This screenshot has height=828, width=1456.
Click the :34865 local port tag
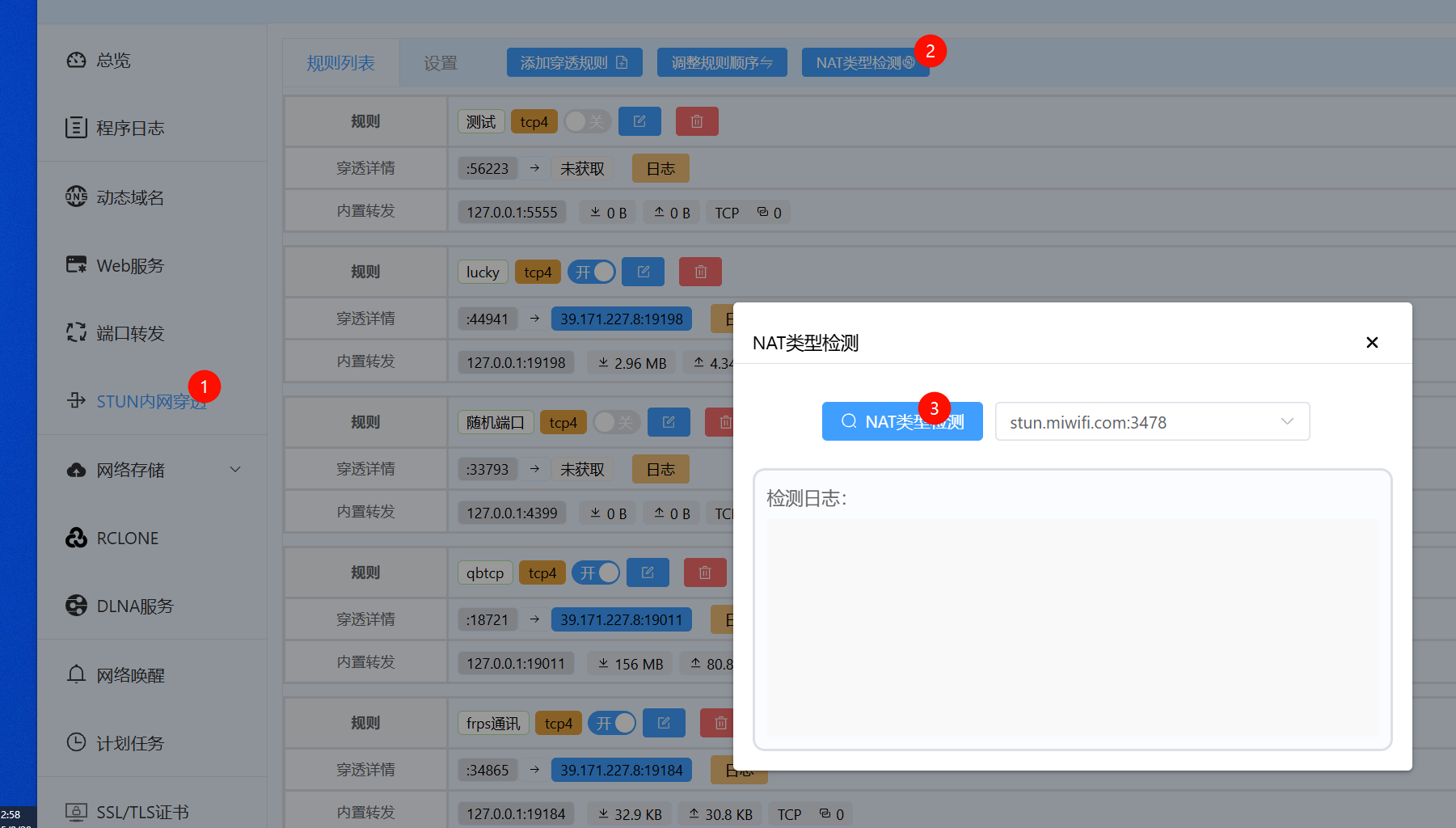pyautogui.click(x=487, y=770)
